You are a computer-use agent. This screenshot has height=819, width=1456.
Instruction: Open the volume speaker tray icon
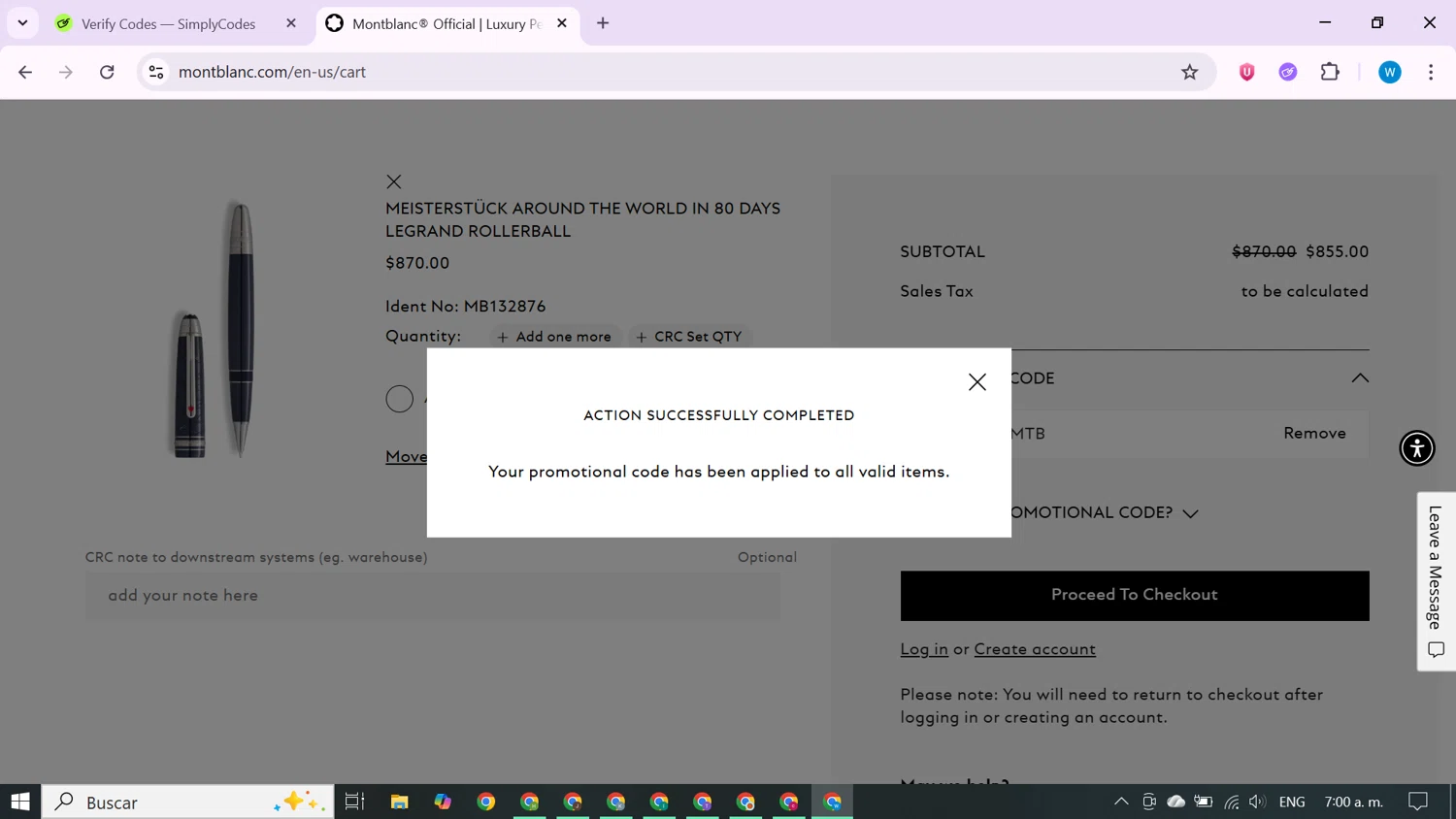[1257, 802]
